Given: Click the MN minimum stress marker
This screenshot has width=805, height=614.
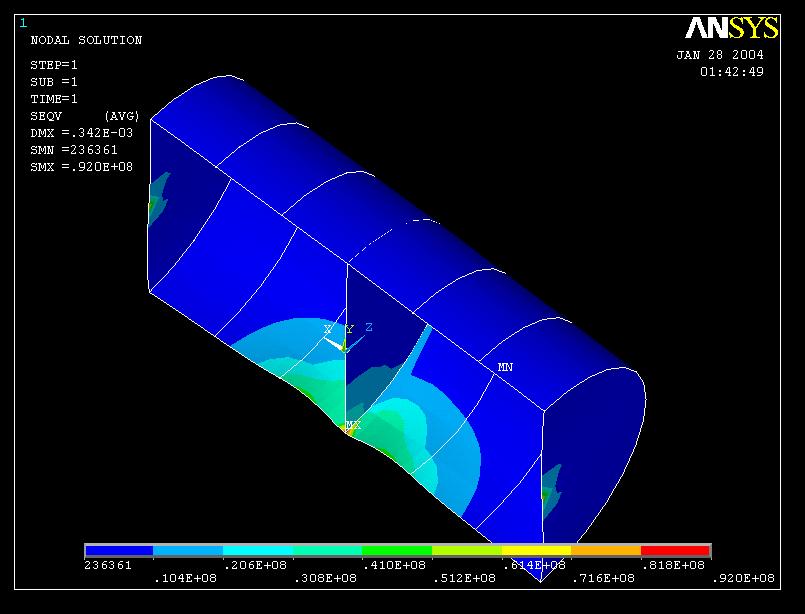Looking at the screenshot, I should coord(505,367).
